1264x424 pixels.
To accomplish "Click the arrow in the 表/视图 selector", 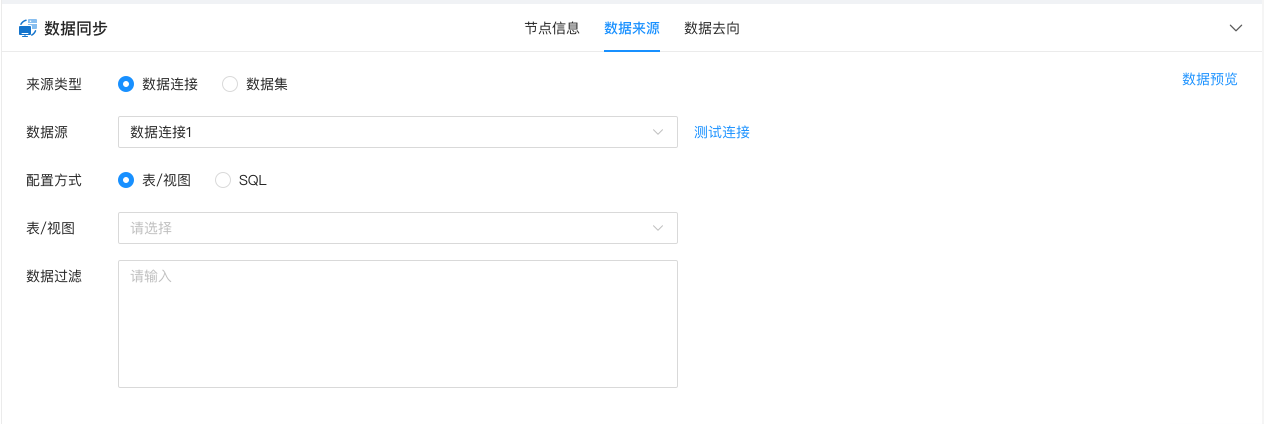I will coord(658,228).
